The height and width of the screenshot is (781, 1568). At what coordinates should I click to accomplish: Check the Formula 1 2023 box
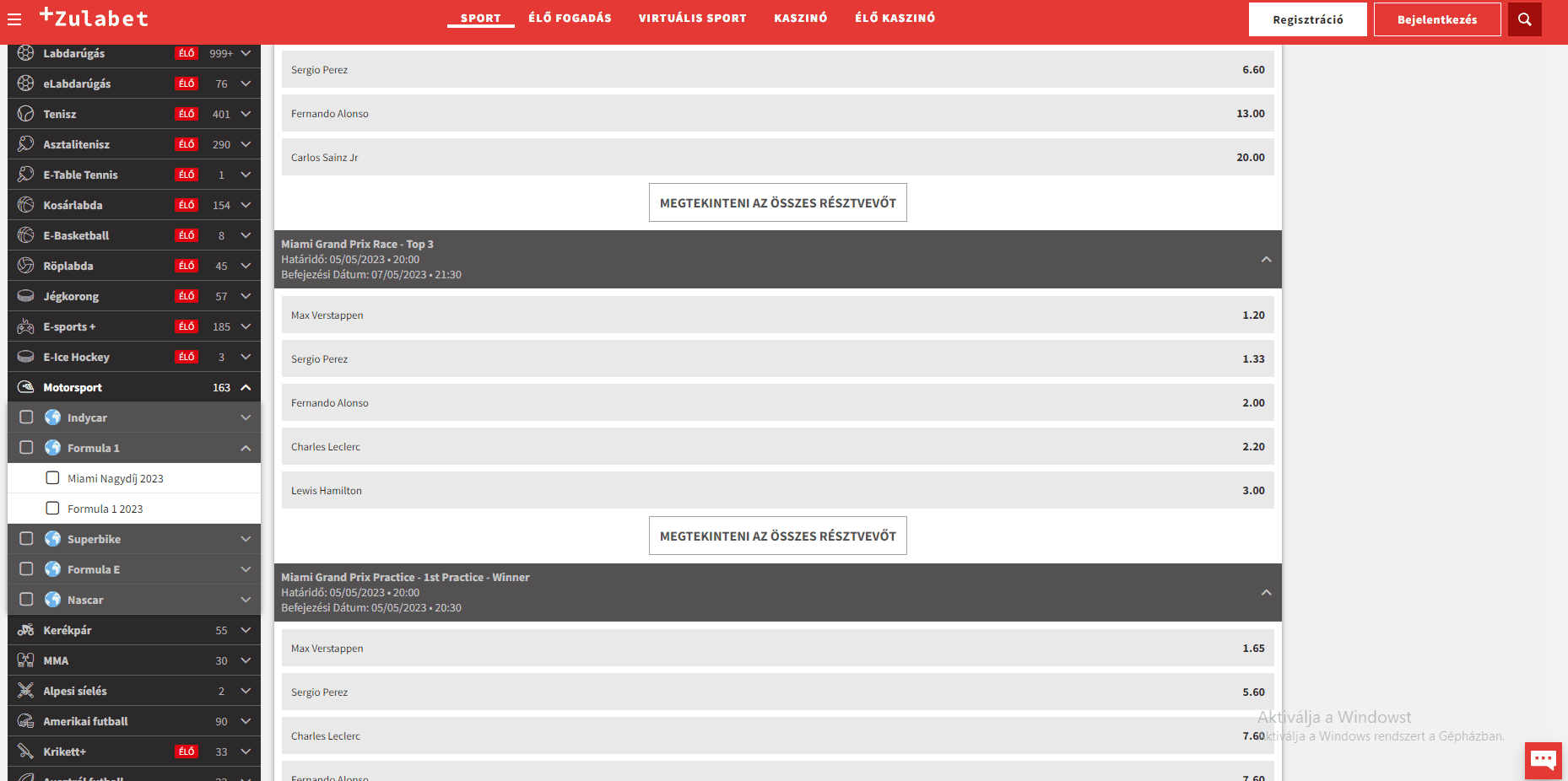click(52, 509)
